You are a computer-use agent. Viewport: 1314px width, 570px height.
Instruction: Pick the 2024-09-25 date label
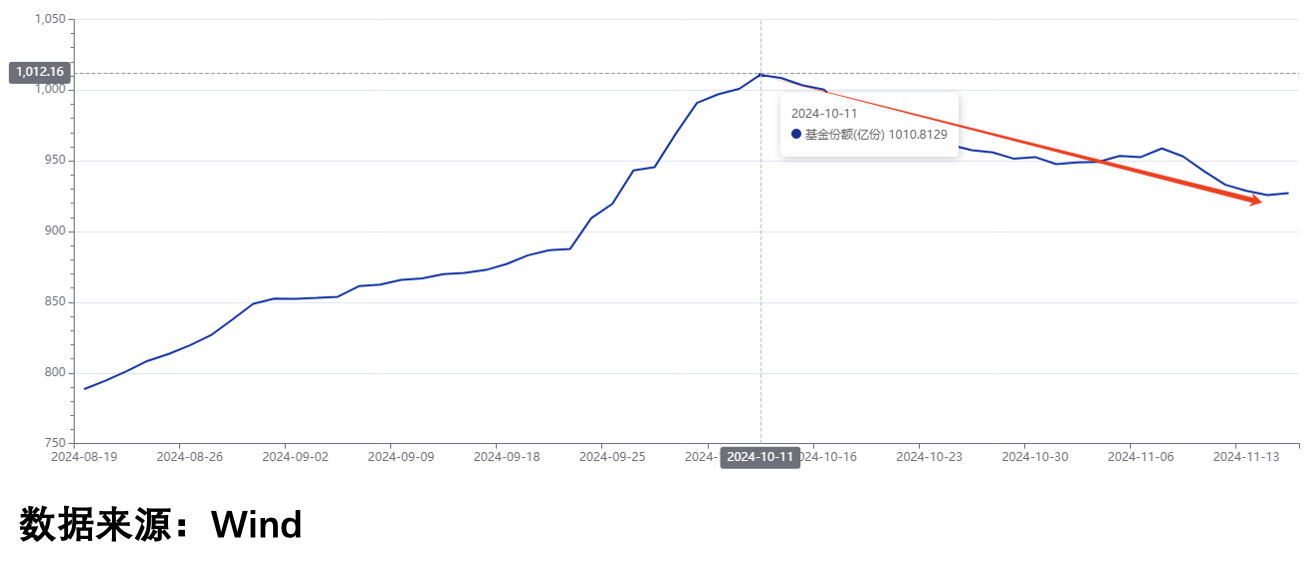(613, 456)
